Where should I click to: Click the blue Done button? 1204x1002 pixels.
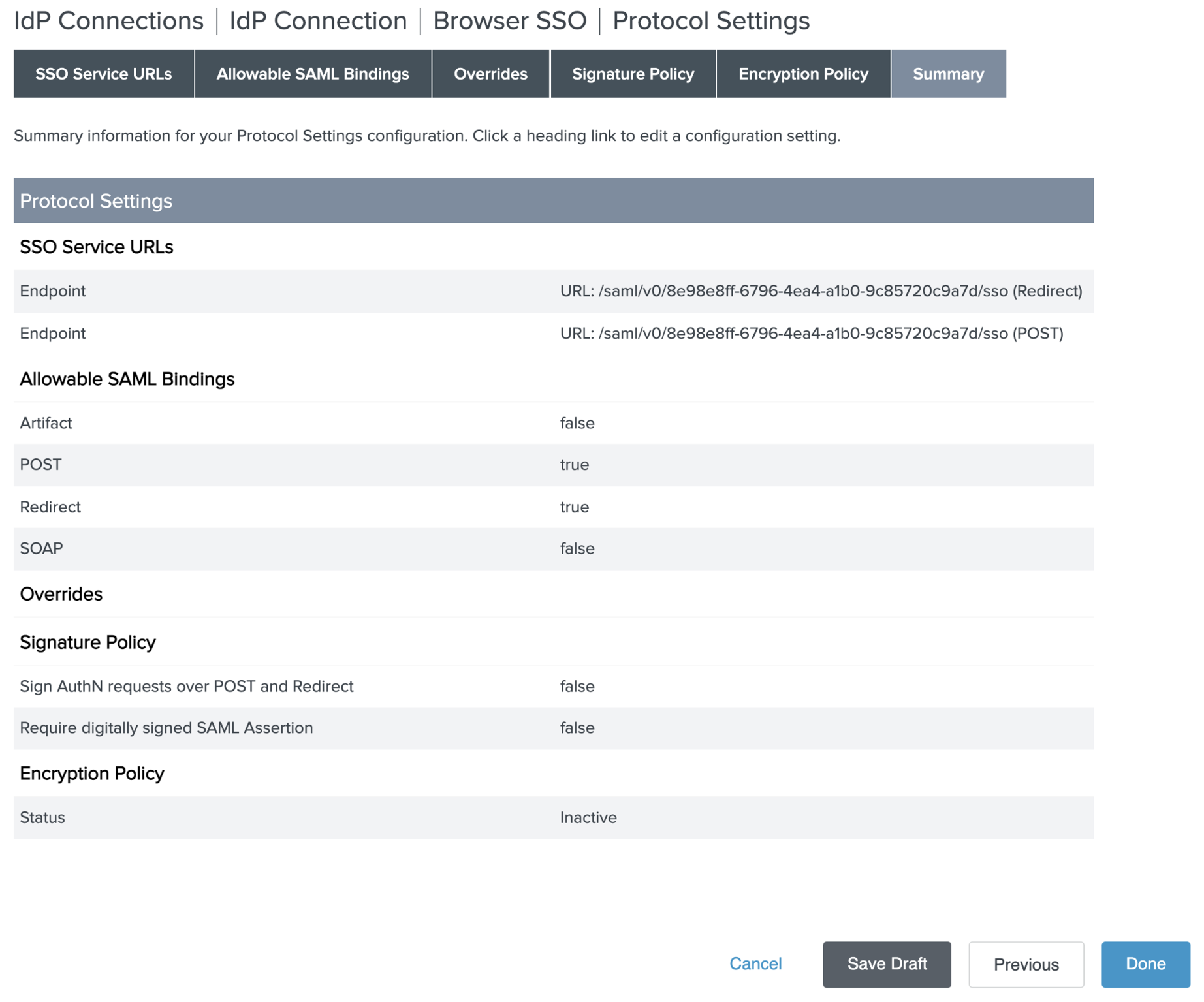pyautogui.click(x=1145, y=964)
